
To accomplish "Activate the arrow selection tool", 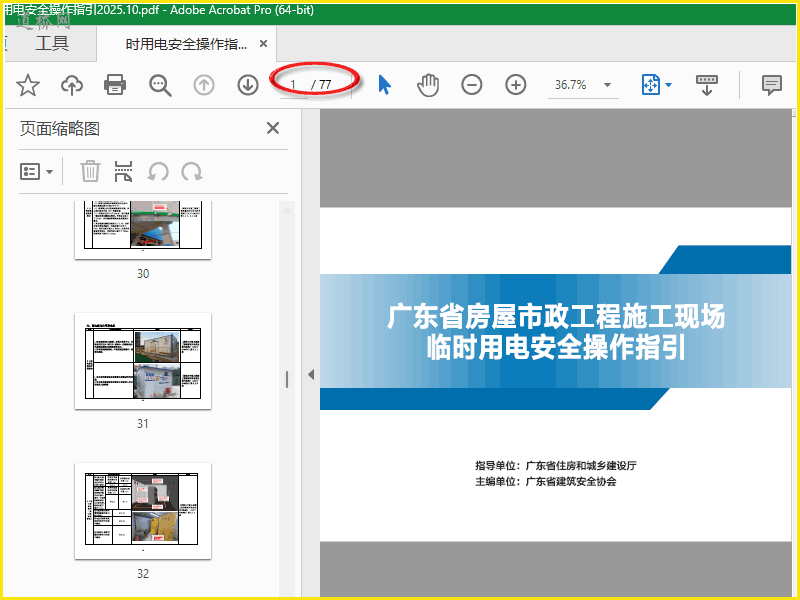I will tap(384, 85).
